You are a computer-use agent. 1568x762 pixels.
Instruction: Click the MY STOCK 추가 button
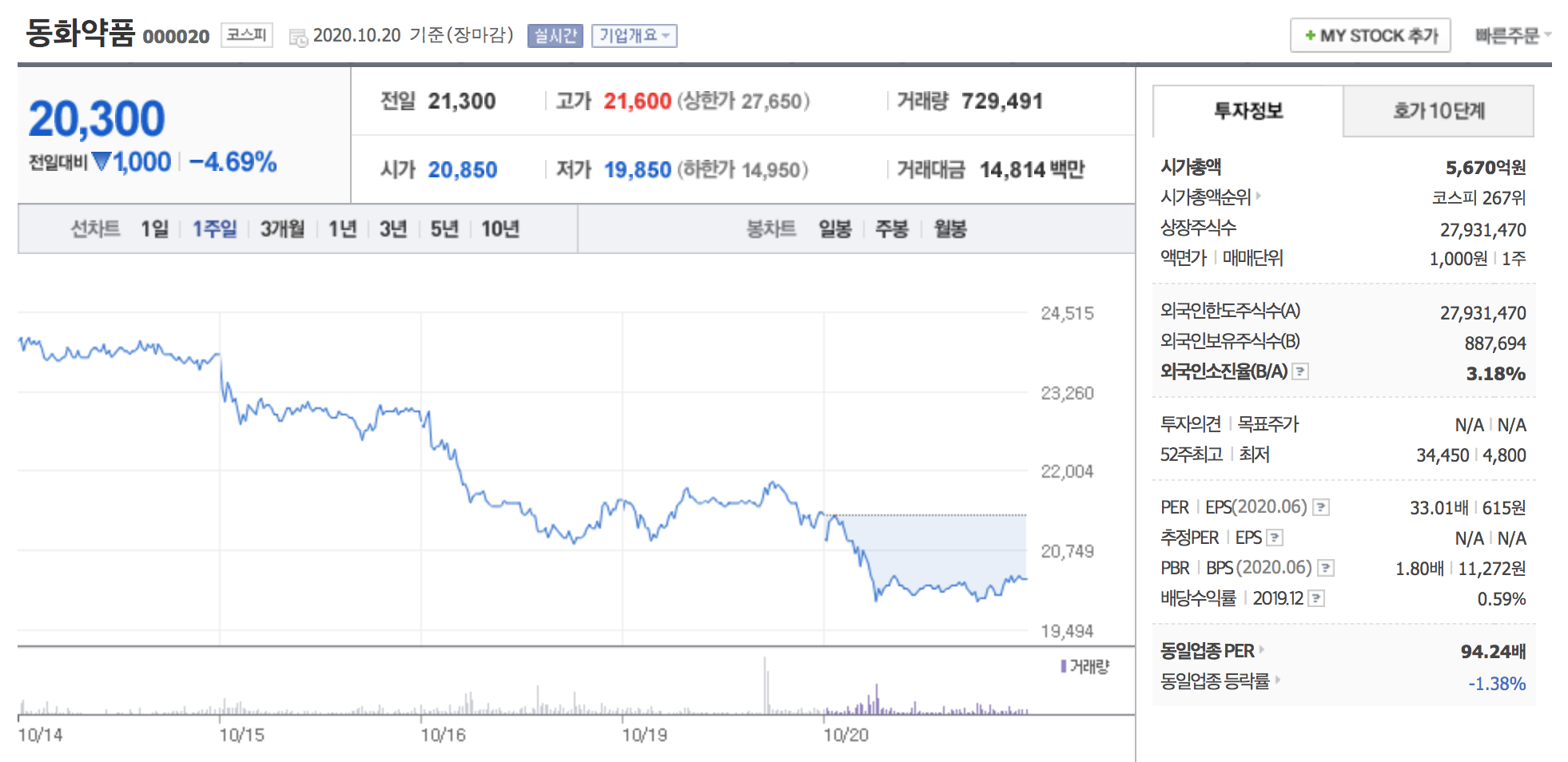[1370, 35]
